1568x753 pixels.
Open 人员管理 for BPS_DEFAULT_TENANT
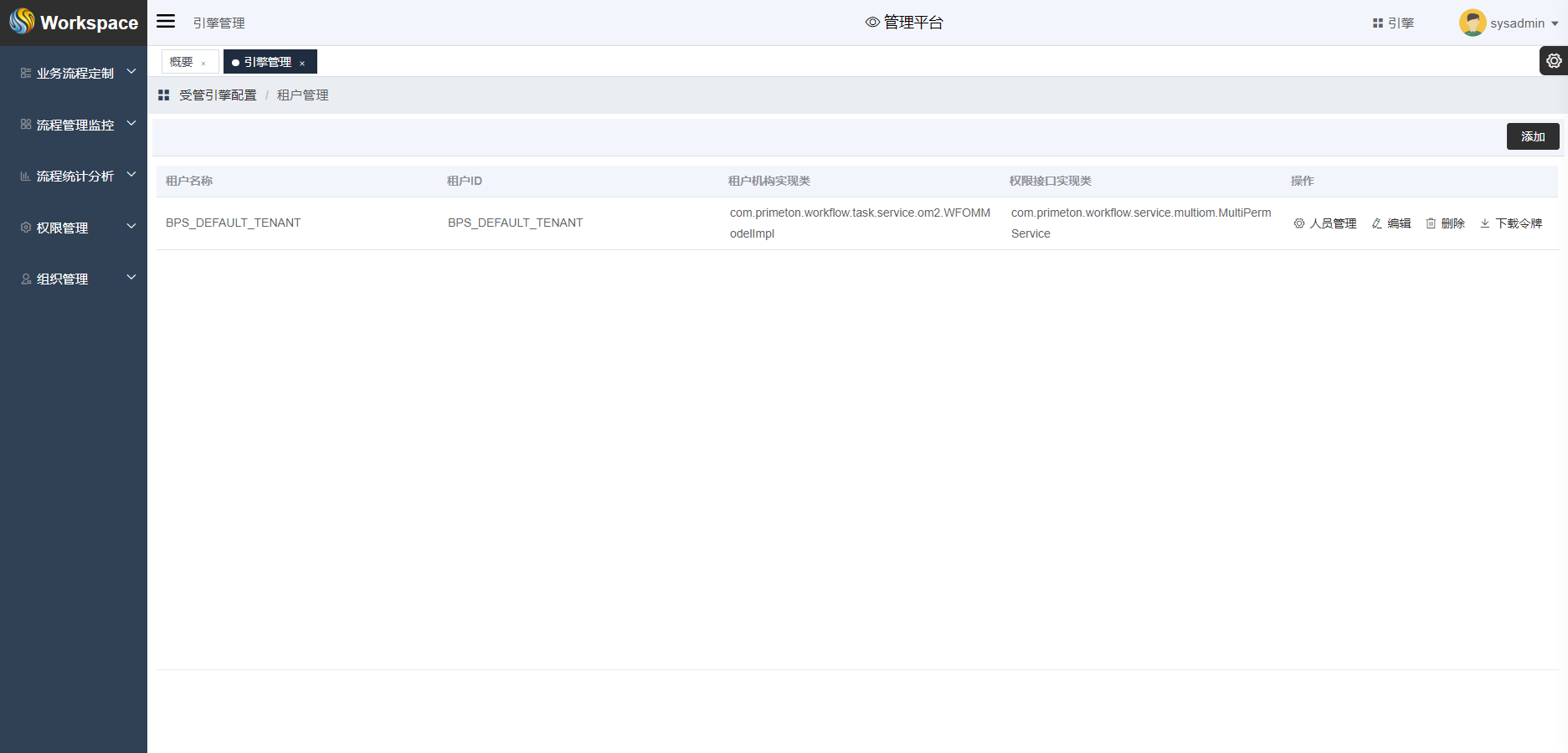1325,223
